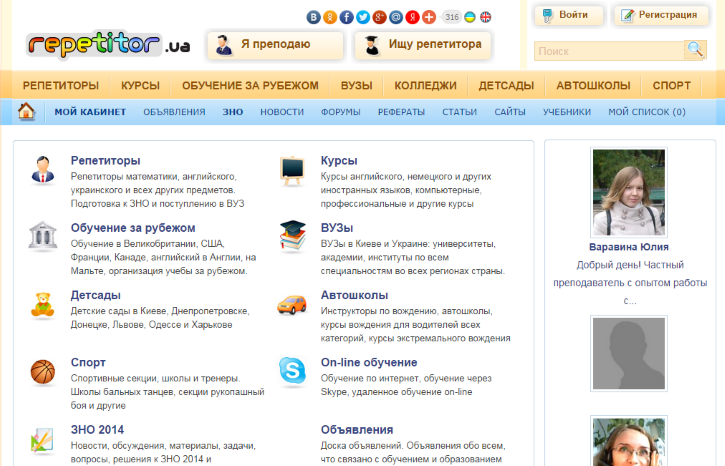The width and height of the screenshot is (725, 466).
Task: Click the Курсы blackboard icon
Action: click(x=292, y=170)
